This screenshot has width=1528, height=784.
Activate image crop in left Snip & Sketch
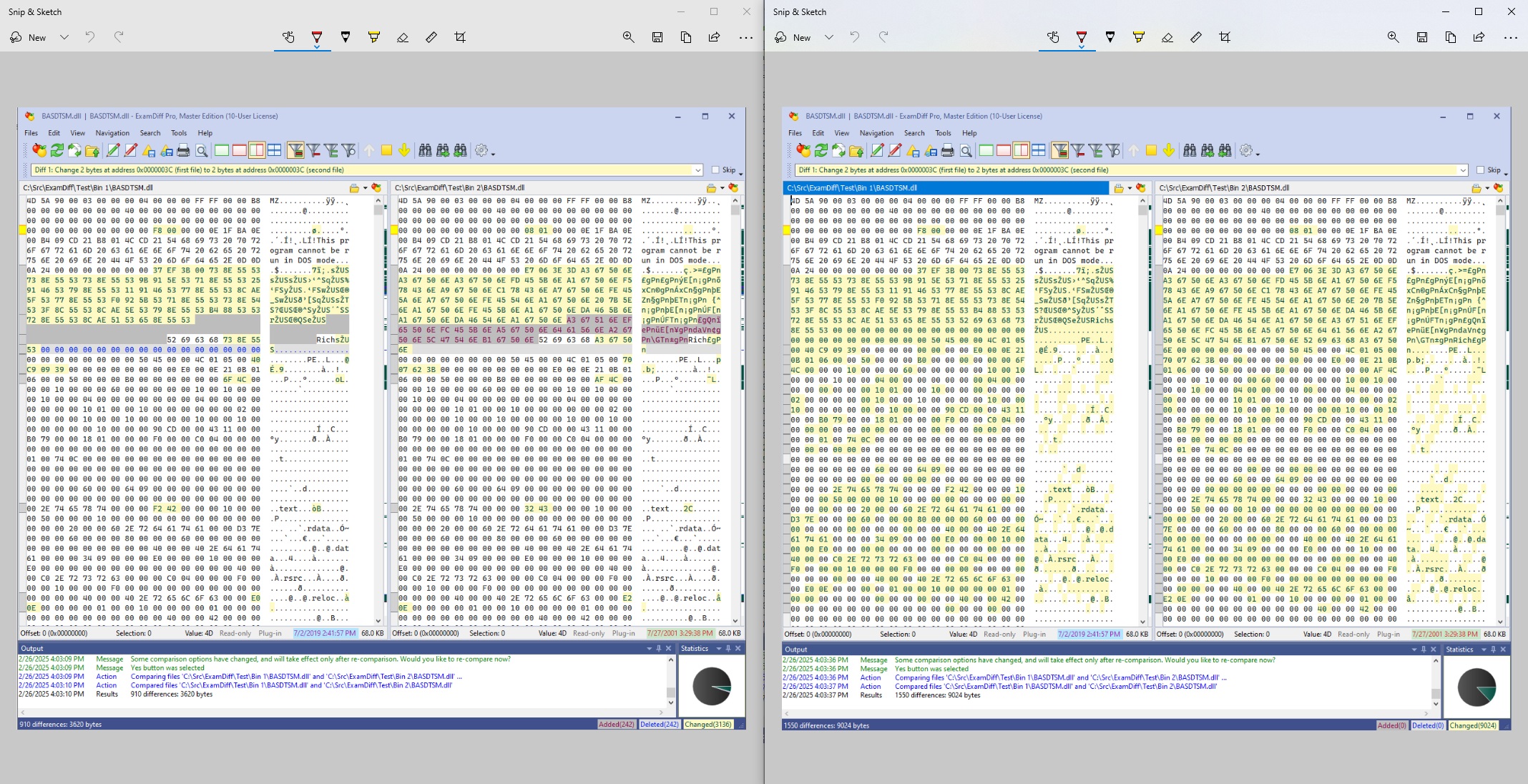tap(460, 37)
